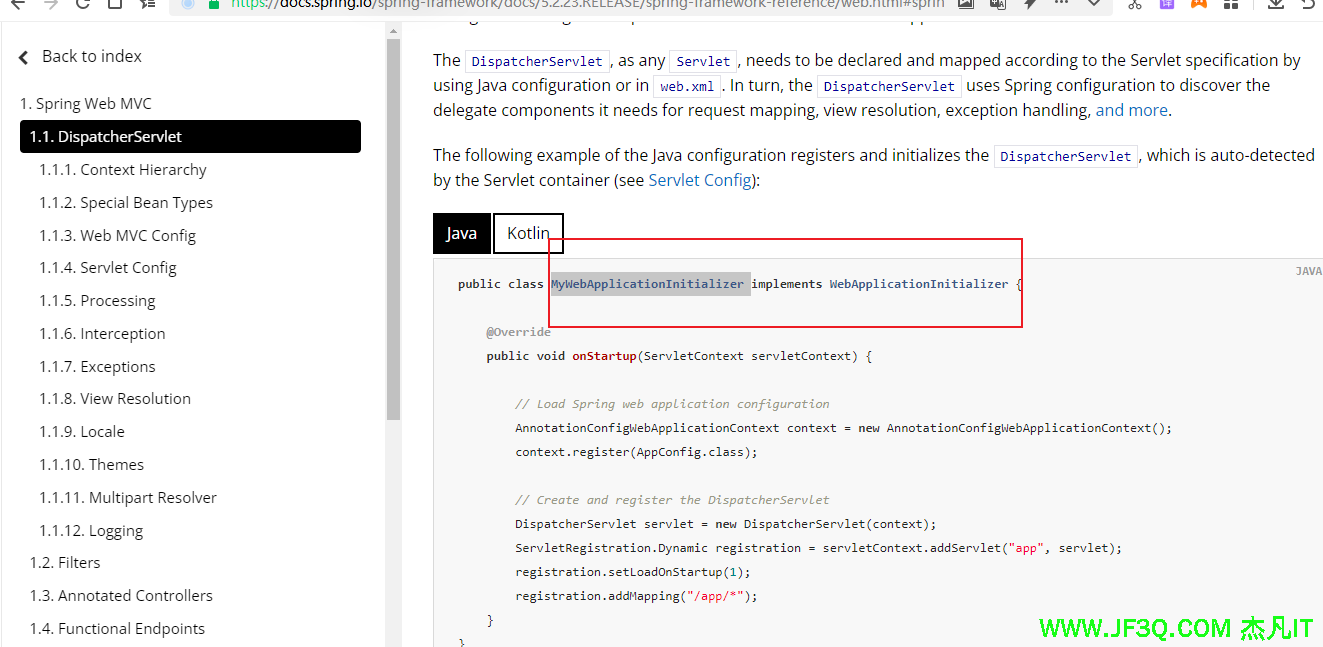The width and height of the screenshot is (1323, 647).
Task: Click the green padlock security icon
Action: click(x=213, y=4)
